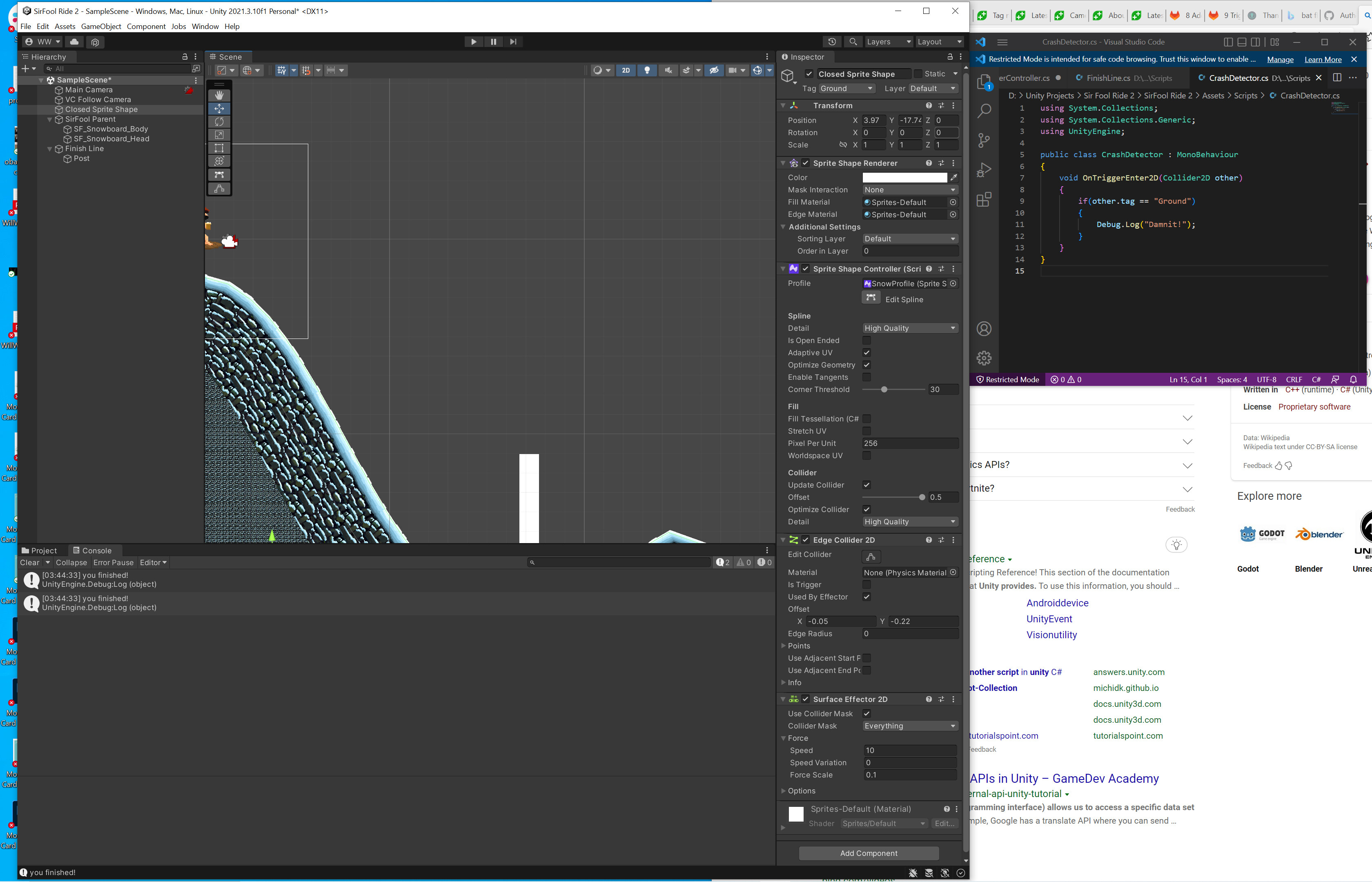Toggle Is Trigger checkbox on Edge Collider
This screenshot has height=882, width=1372.
(x=866, y=584)
